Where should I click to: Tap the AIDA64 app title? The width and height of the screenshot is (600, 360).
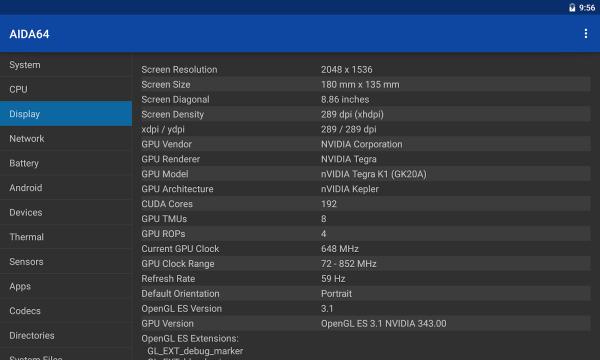(x=29, y=34)
